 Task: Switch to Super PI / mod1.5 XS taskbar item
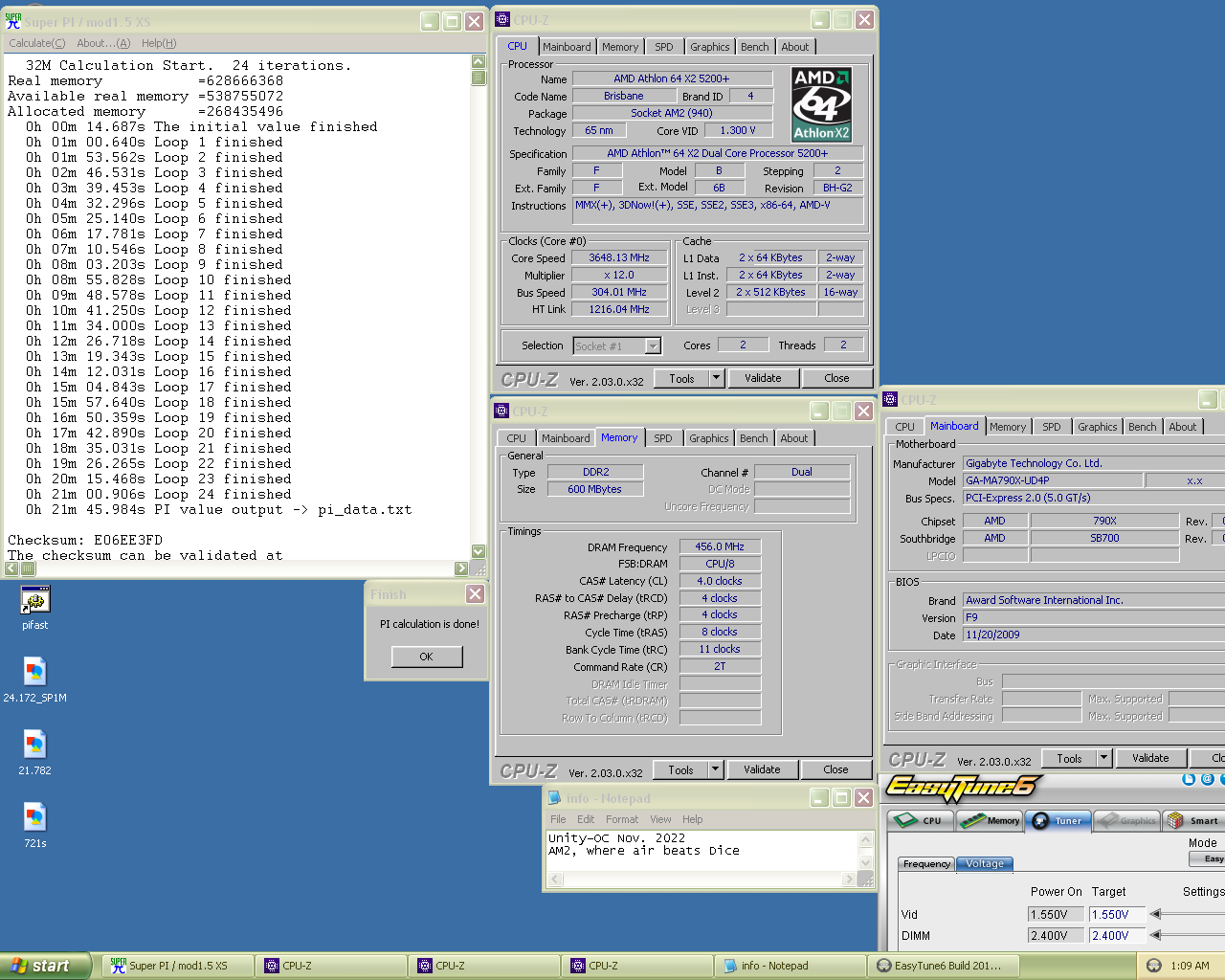[x=177, y=966]
